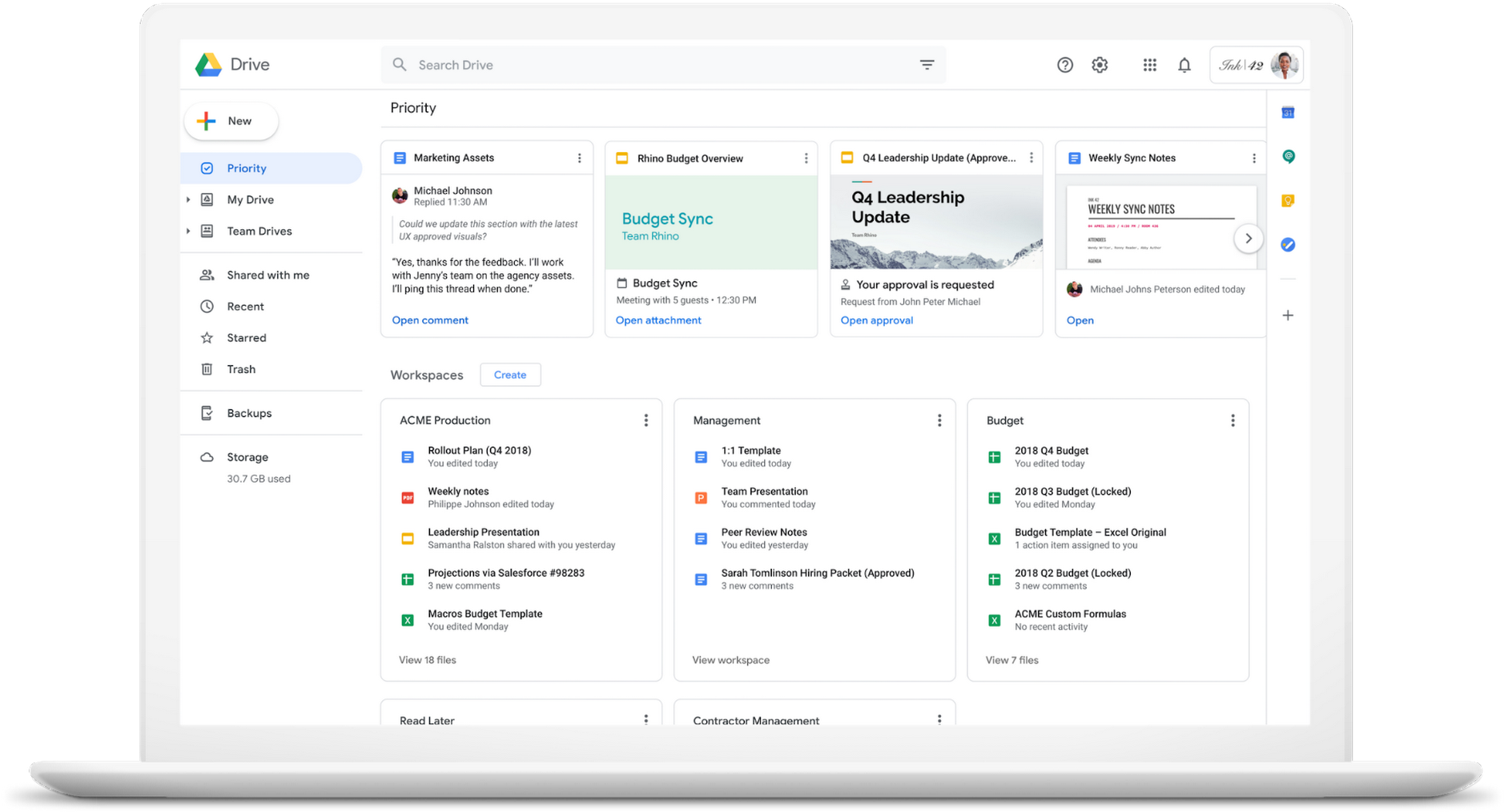Click 2018 Q4 Budget sheet icon
The image size is (1504, 812).
[994, 457]
